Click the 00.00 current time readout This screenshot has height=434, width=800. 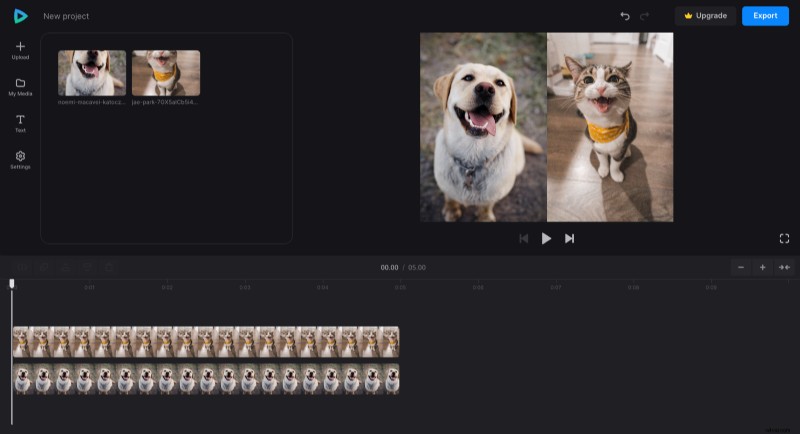[x=389, y=268]
